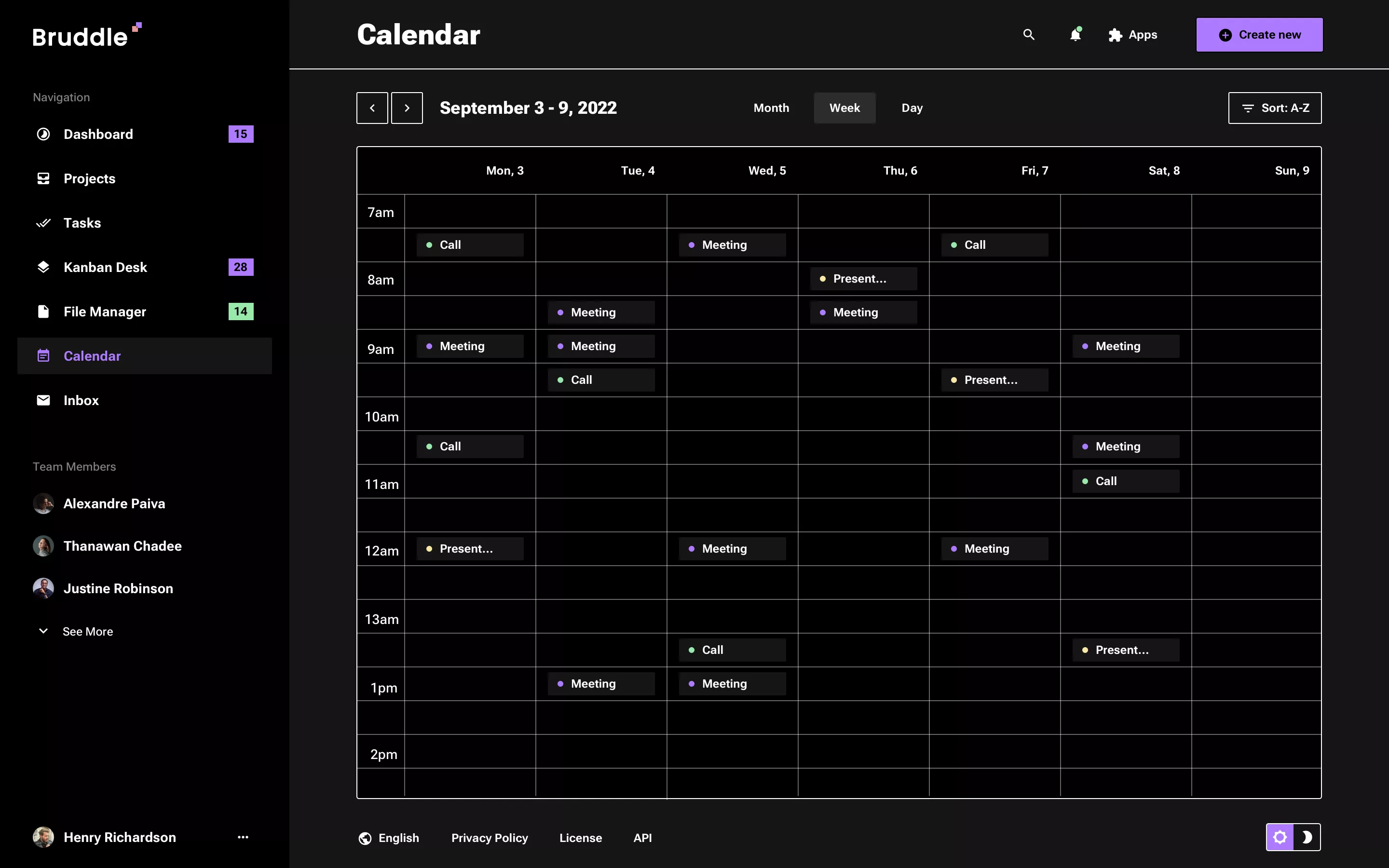Click the English language globe icon
The image size is (1389, 868).
click(x=365, y=838)
